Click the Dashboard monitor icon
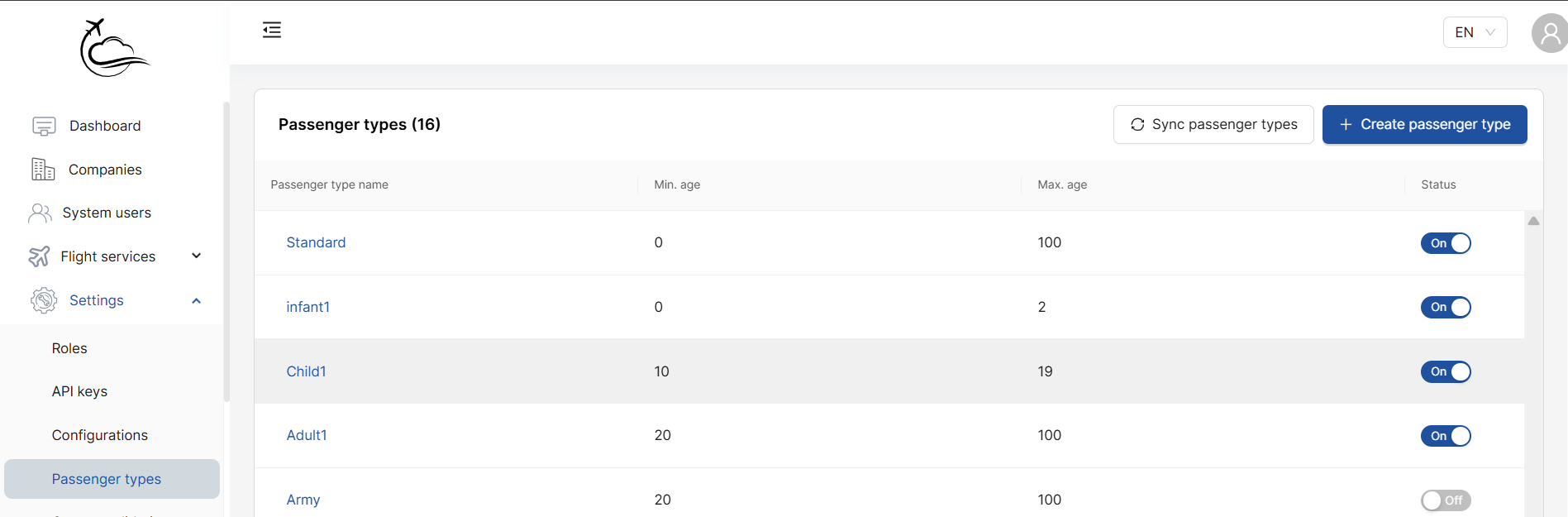This screenshot has height=517, width=1568. pyautogui.click(x=44, y=126)
